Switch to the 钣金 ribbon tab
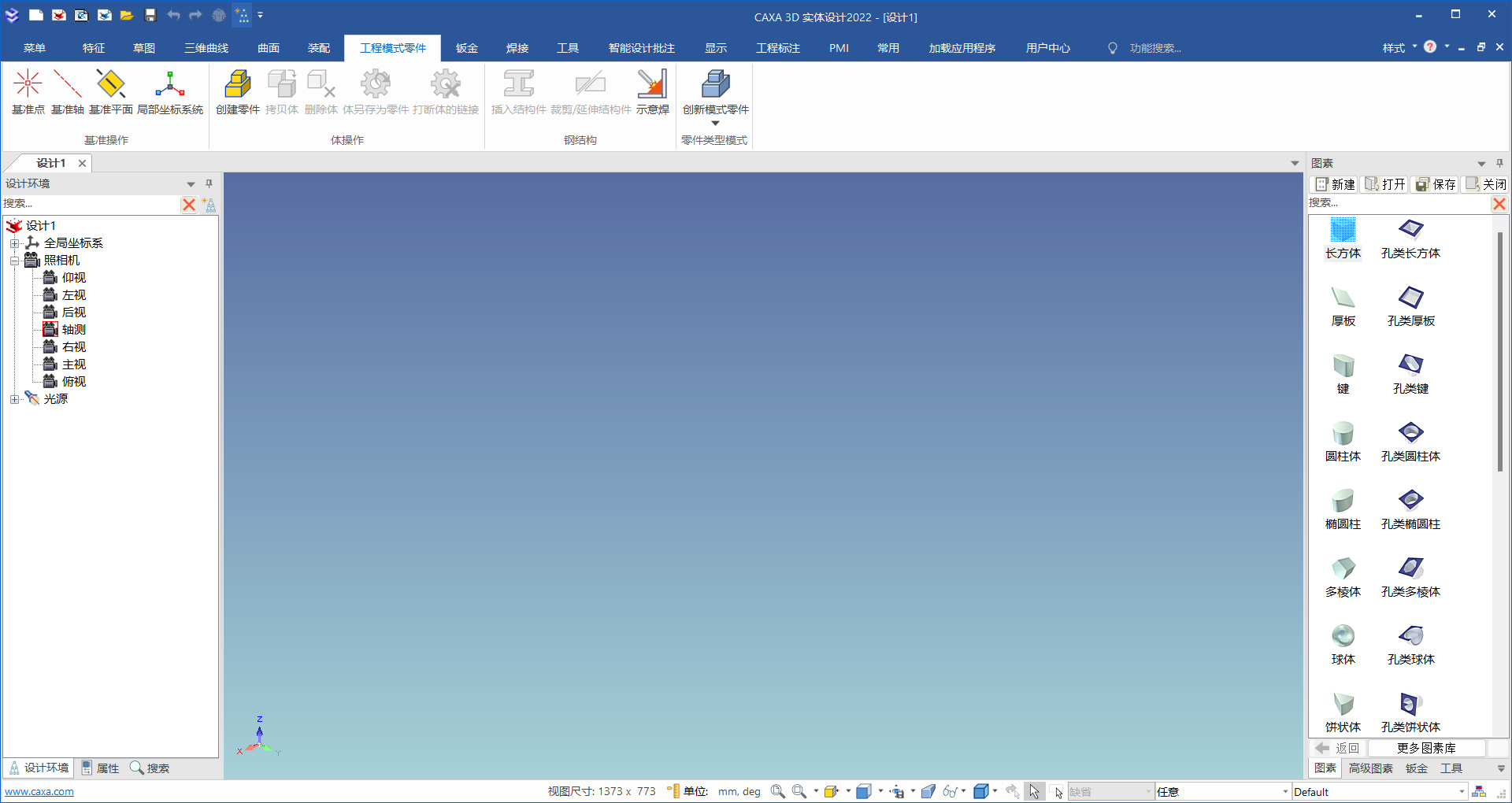1512x803 pixels. click(466, 48)
